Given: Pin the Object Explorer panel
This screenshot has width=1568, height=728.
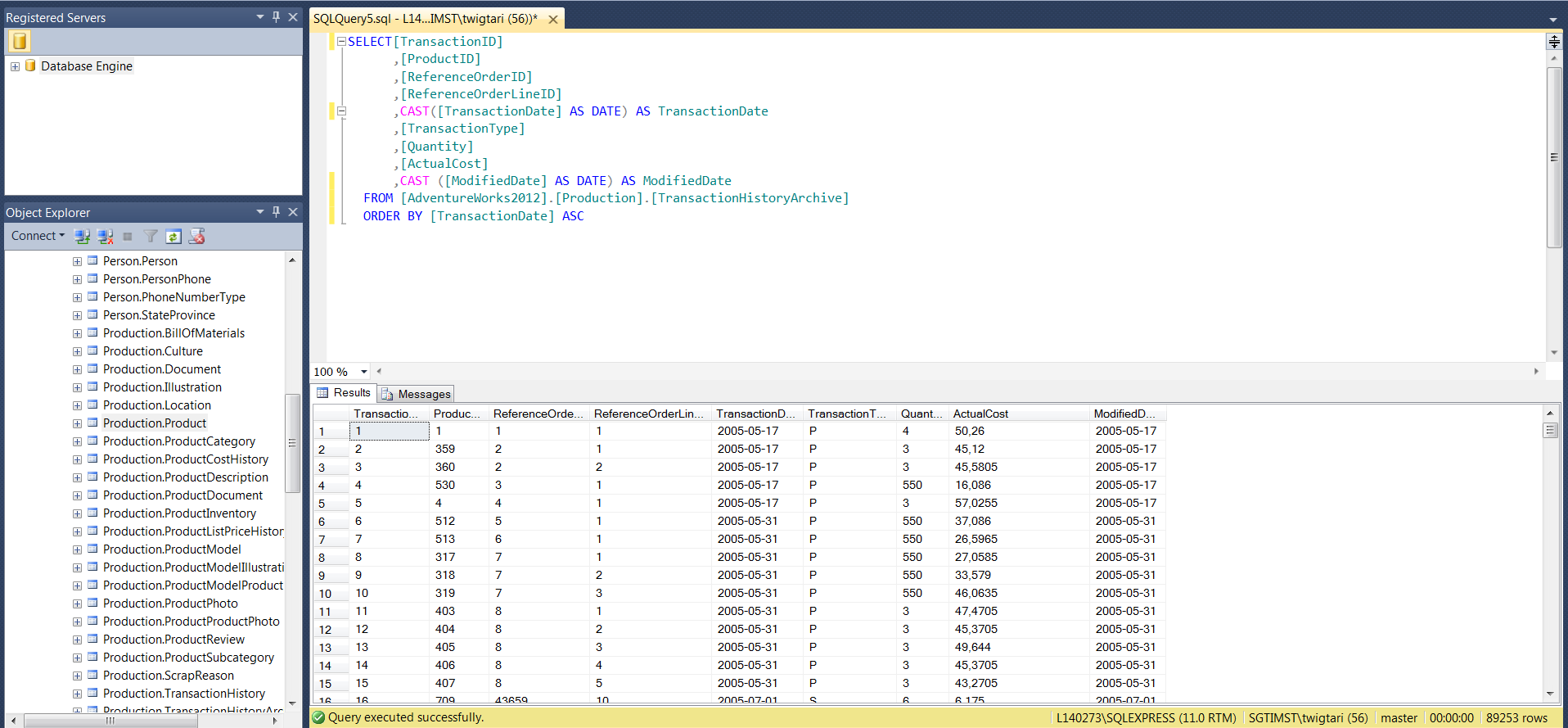Looking at the screenshot, I should pos(277,212).
